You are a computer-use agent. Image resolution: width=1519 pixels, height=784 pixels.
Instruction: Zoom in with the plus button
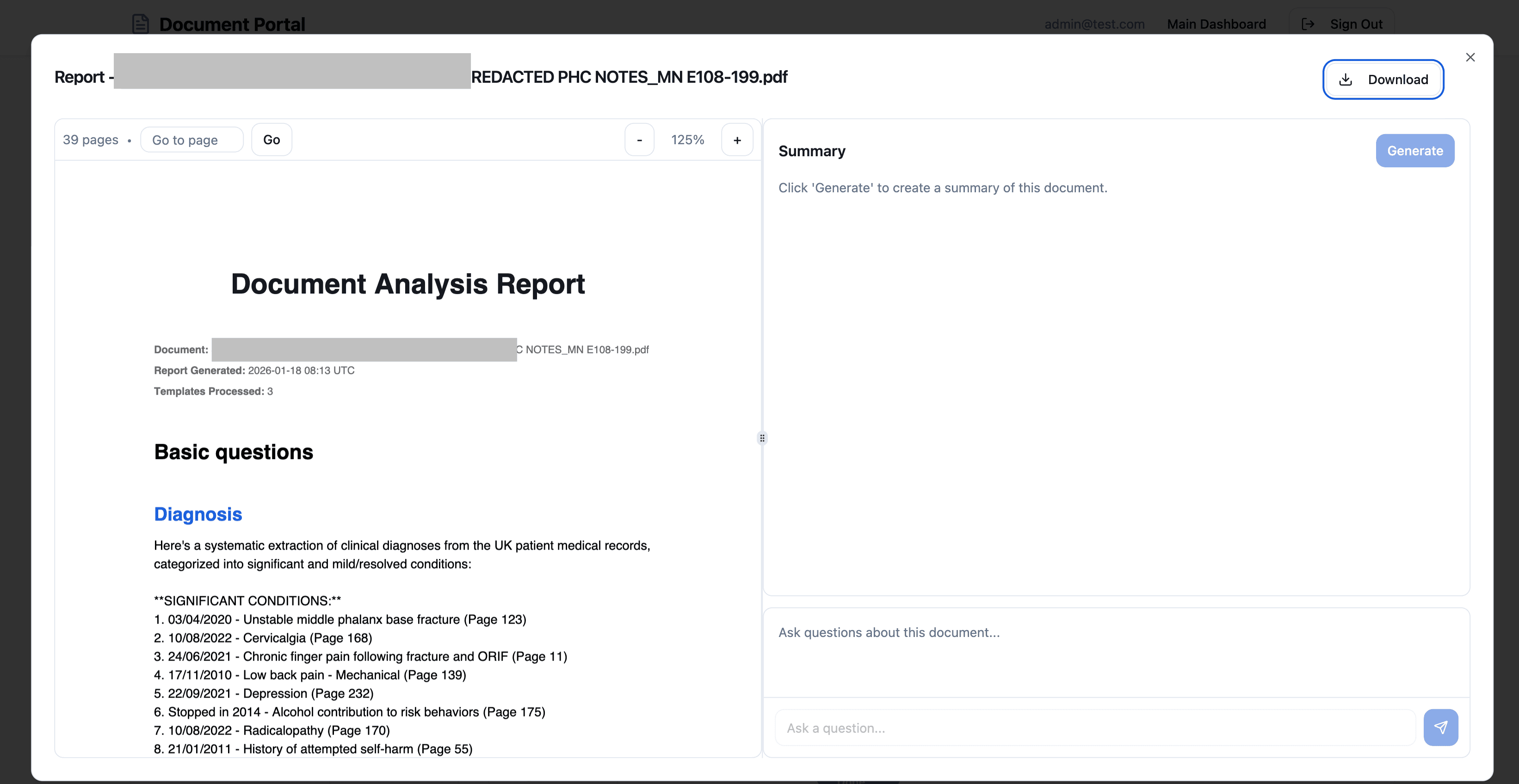click(x=737, y=140)
